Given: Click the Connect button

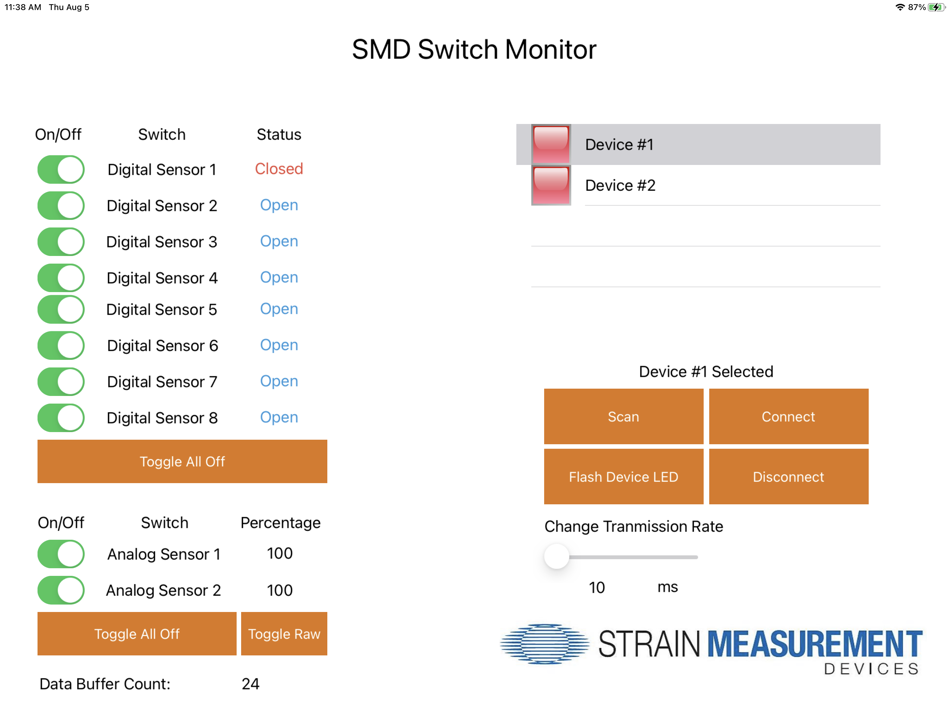Looking at the screenshot, I should pos(788,416).
